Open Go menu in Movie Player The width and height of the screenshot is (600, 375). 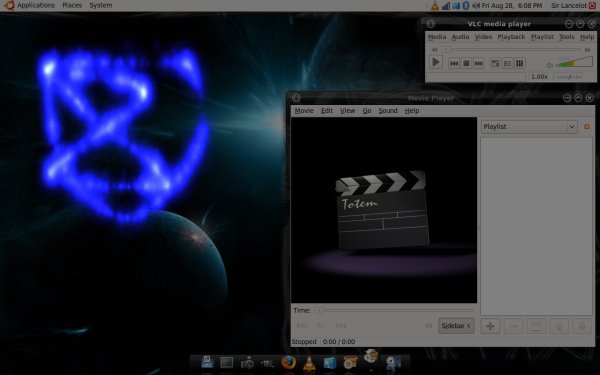[x=367, y=111]
